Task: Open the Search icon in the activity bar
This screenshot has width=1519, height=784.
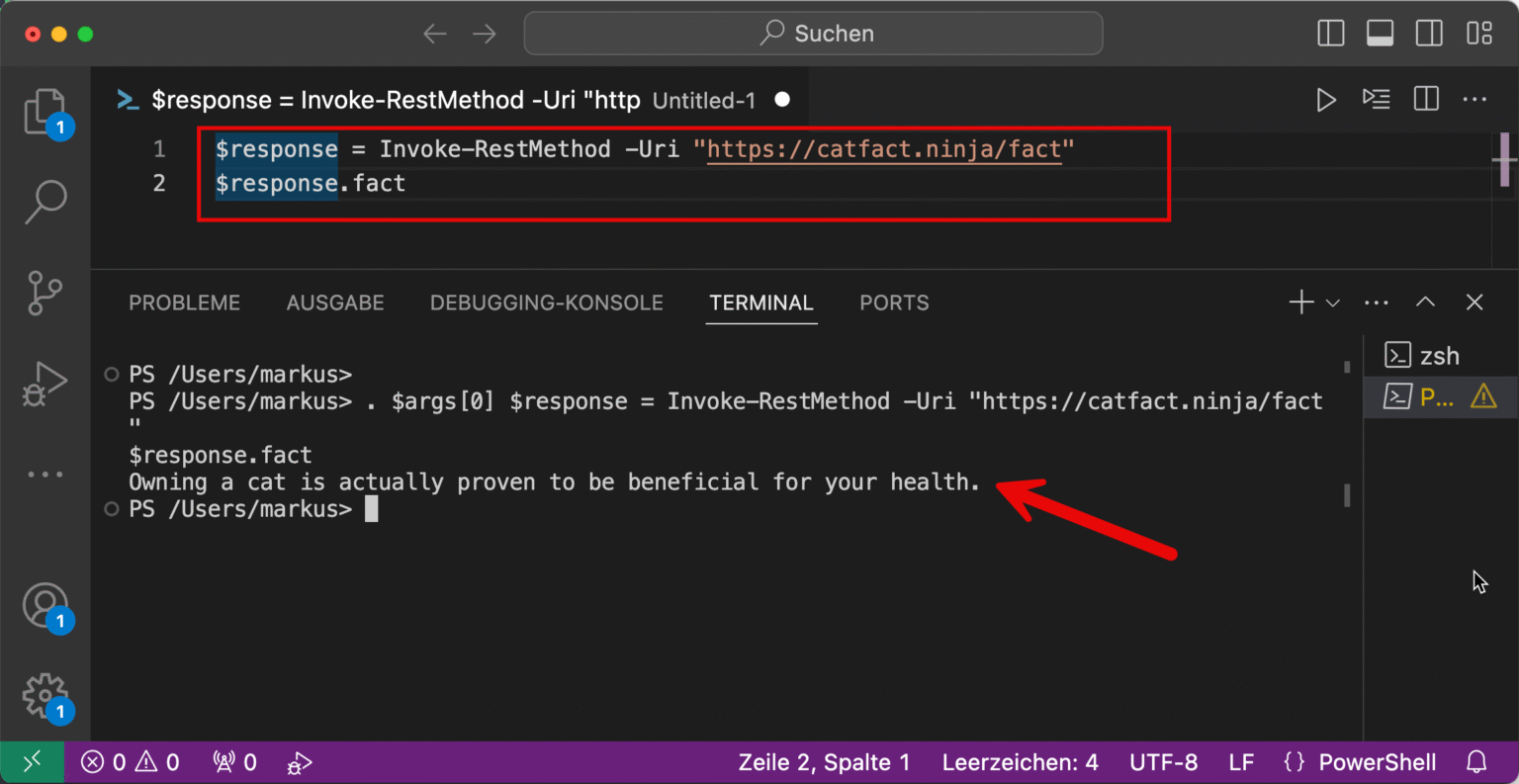Action: click(x=45, y=201)
